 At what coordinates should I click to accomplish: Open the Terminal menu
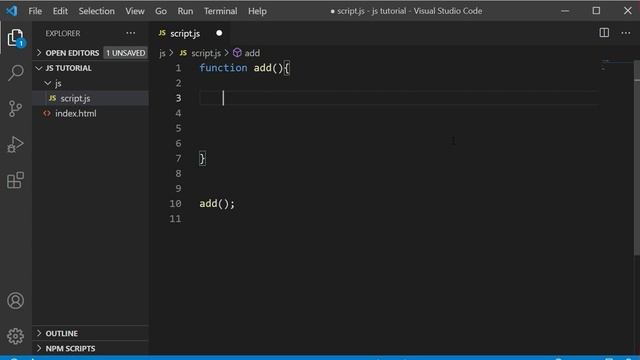[x=220, y=11]
